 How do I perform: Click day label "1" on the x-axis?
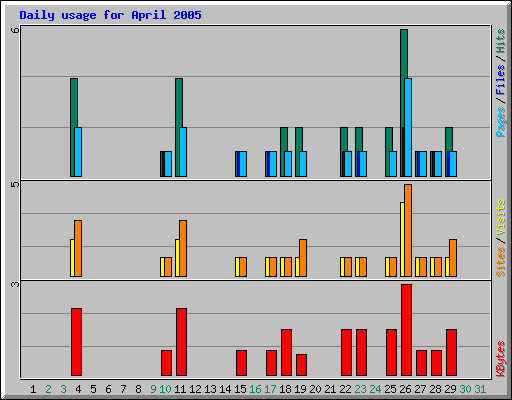click(33, 389)
